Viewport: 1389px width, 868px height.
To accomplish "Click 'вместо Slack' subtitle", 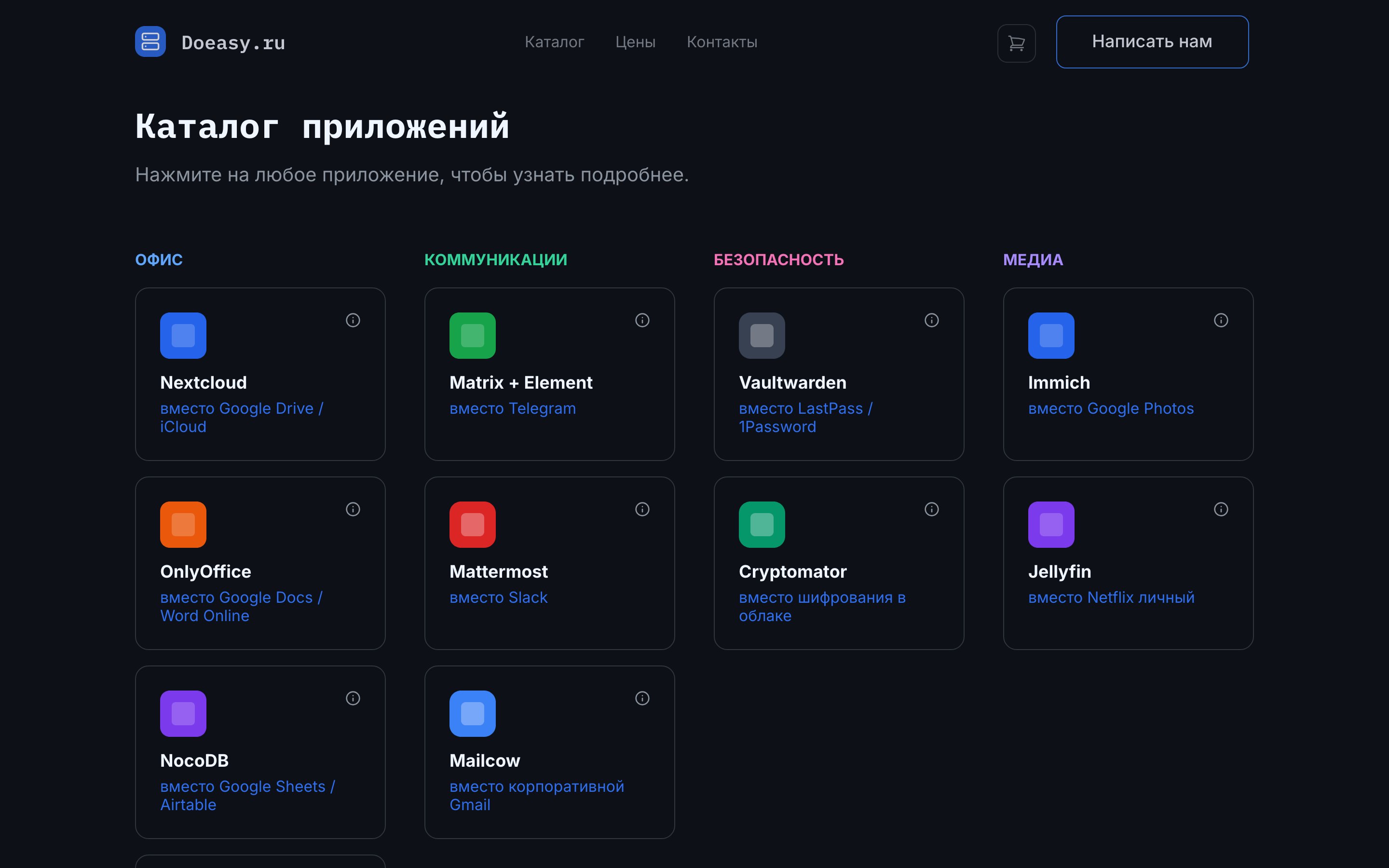I will point(498,597).
